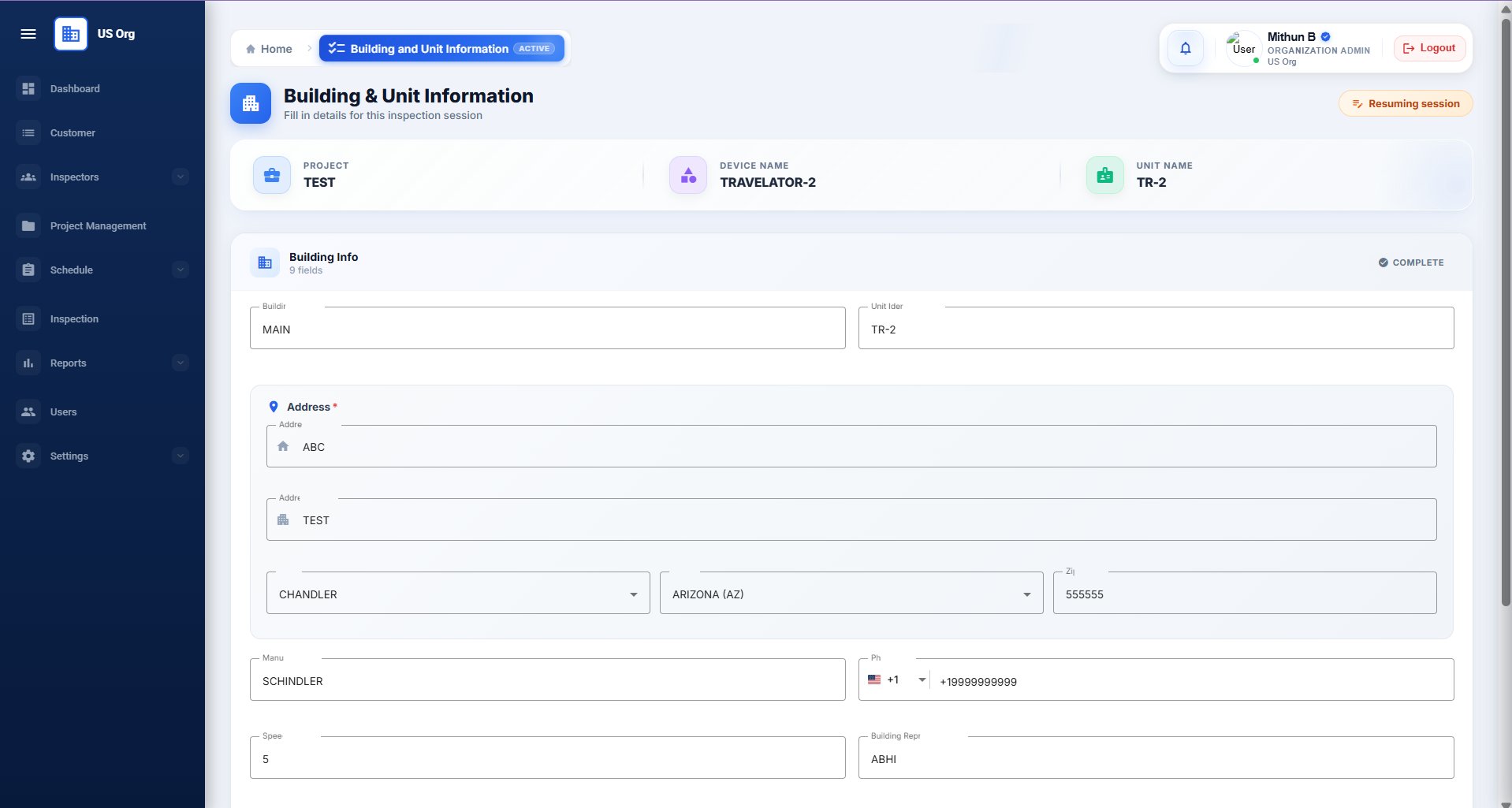Expand the Schedule submenu chevron
Image resolution: width=1512 pixels, height=808 pixels.
tap(181, 270)
